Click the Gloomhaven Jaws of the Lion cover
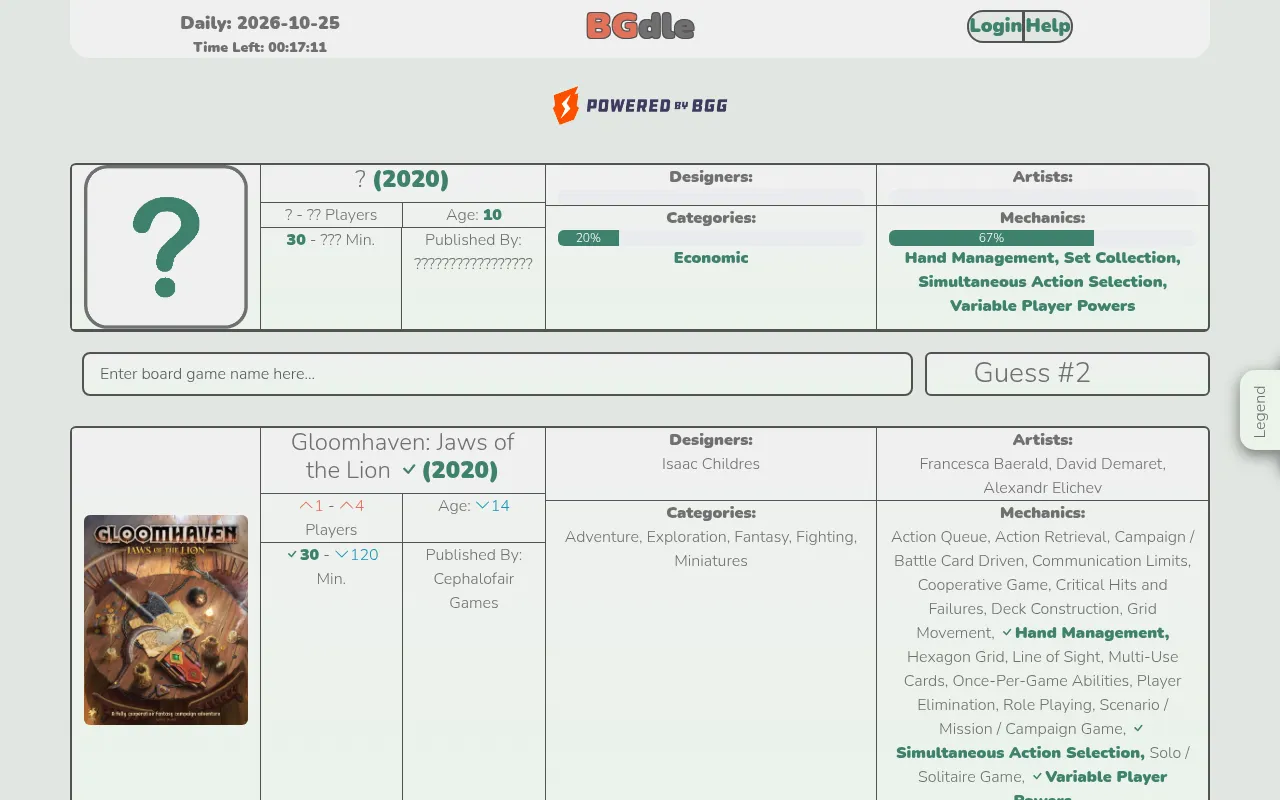 tap(166, 620)
